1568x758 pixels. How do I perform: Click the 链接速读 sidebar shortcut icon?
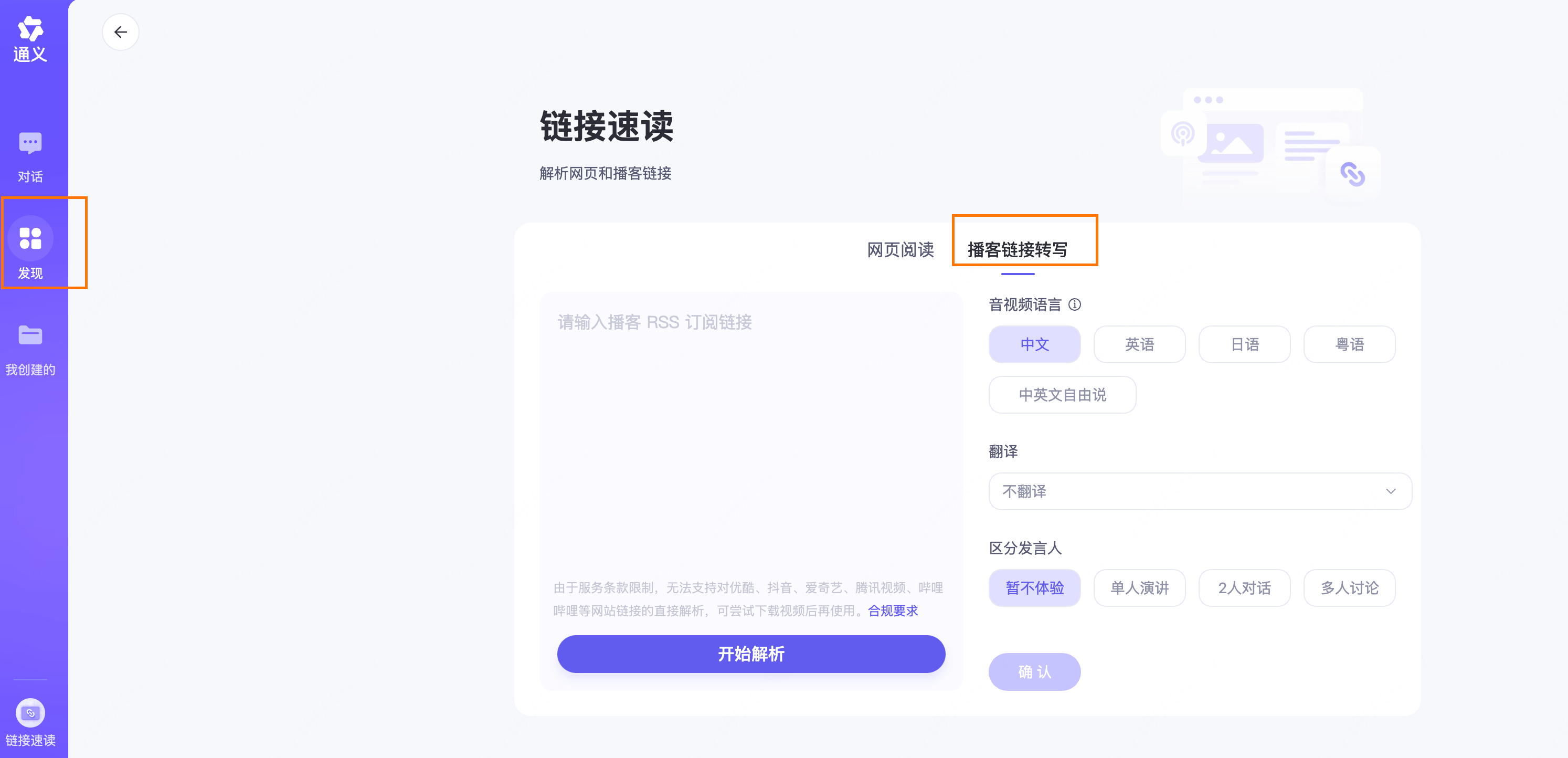pyautogui.click(x=30, y=713)
